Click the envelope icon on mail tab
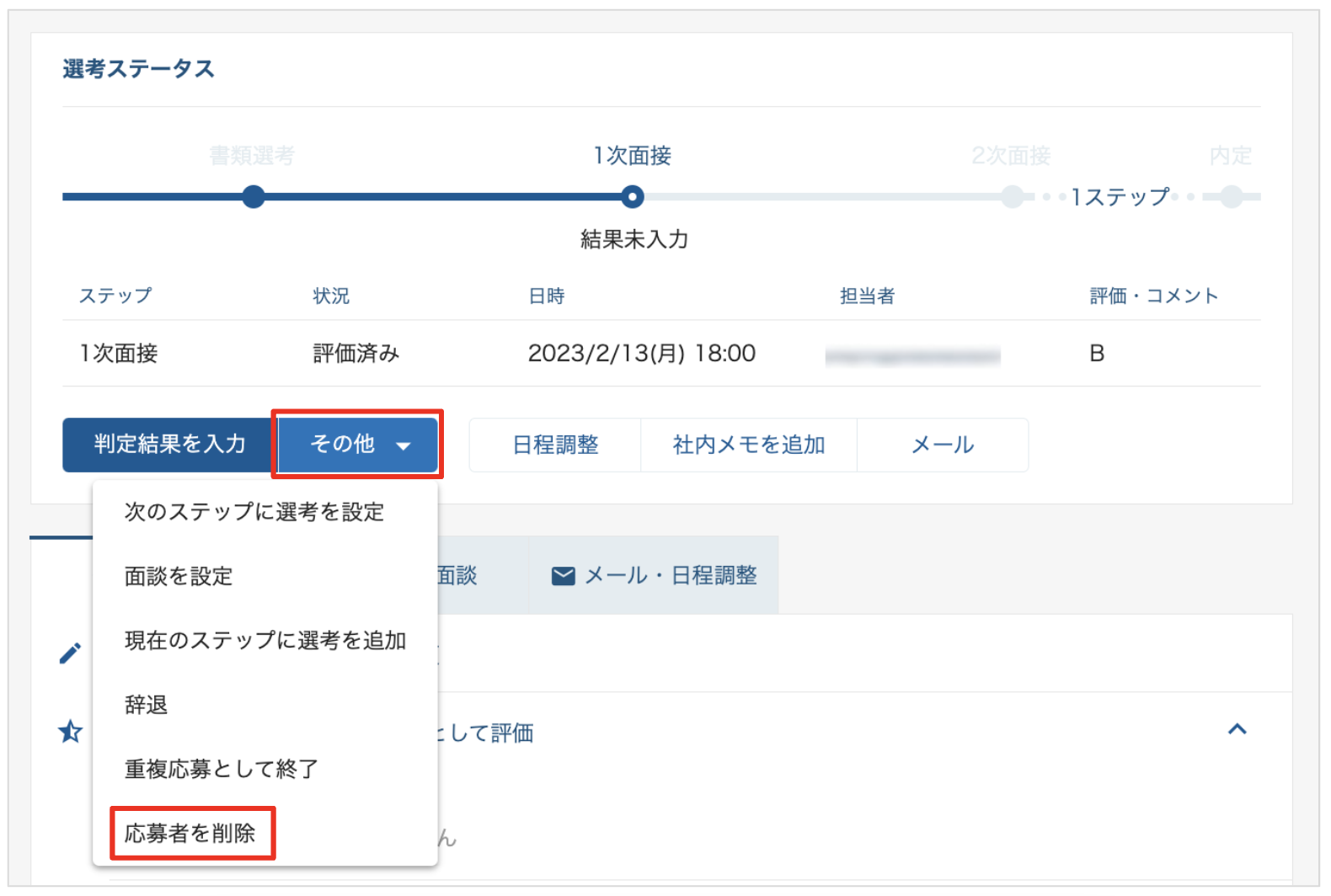Screen dimensions: 1331x896 563,576
